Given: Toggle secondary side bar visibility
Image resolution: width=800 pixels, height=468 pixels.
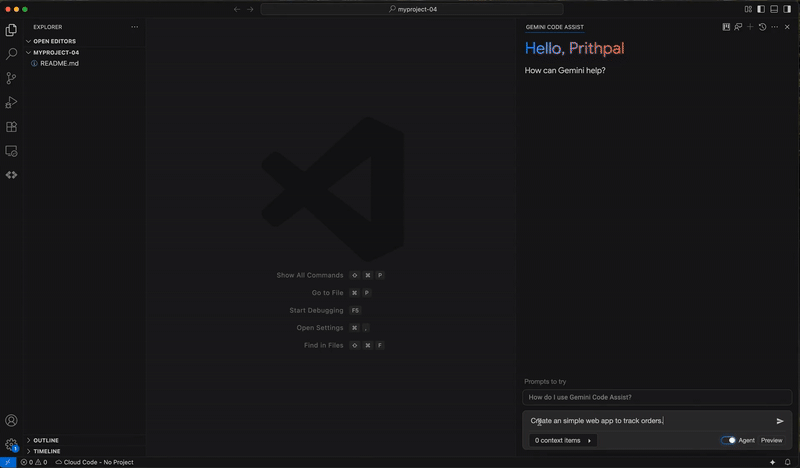Looking at the screenshot, I should point(787,9).
